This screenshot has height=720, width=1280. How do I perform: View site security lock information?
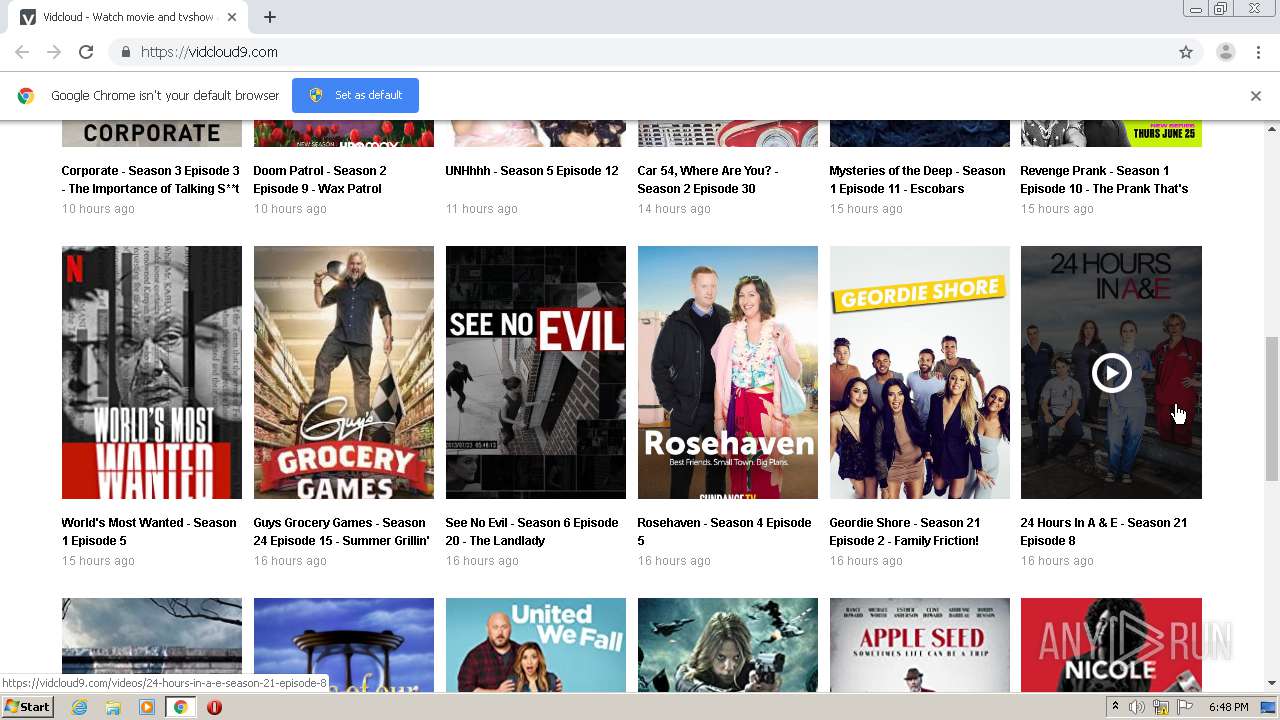(125, 52)
